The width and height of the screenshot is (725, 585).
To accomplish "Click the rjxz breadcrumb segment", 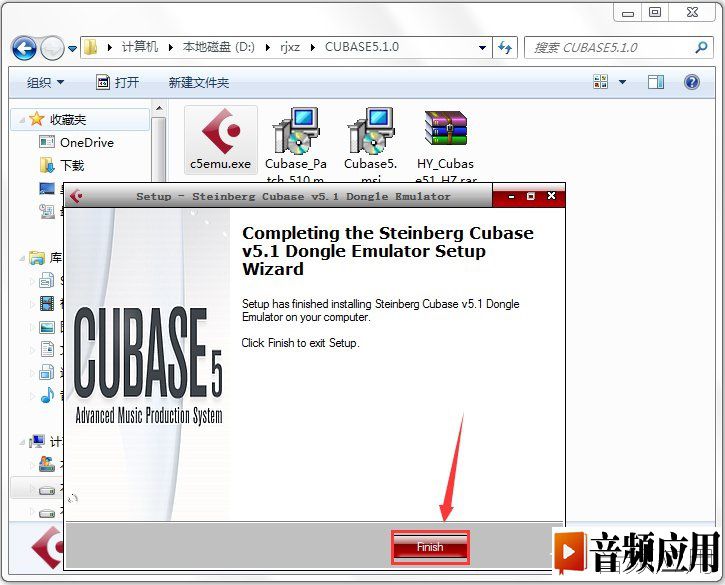I will click(x=290, y=47).
